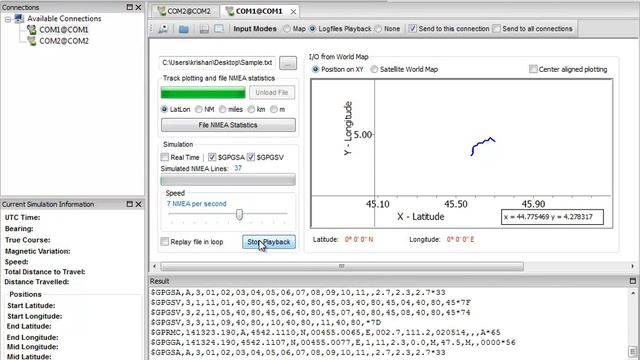Click the Simulated NMEA Lines count 37

point(238,168)
